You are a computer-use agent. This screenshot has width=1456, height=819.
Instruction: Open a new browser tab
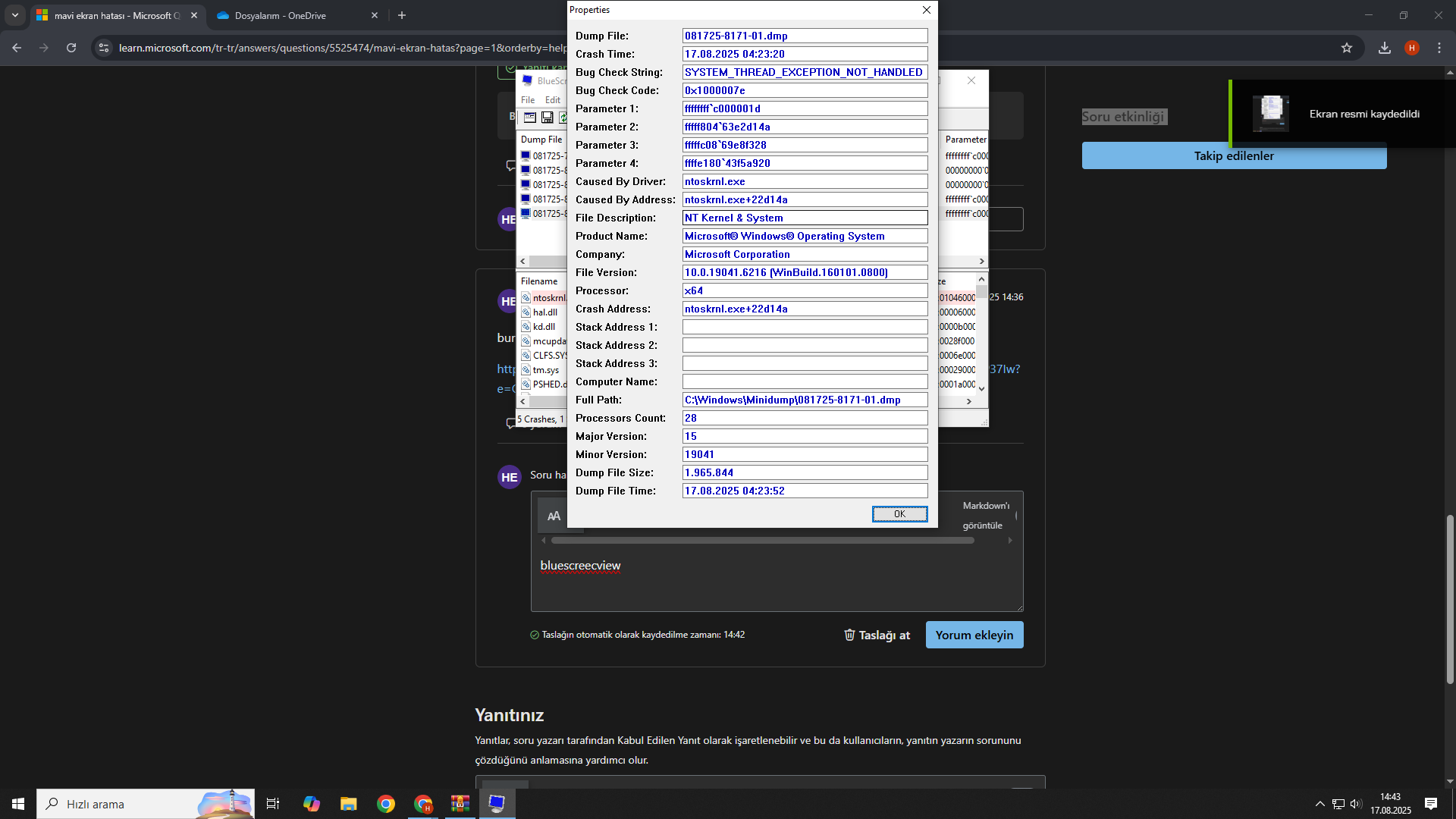[x=402, y=15]
